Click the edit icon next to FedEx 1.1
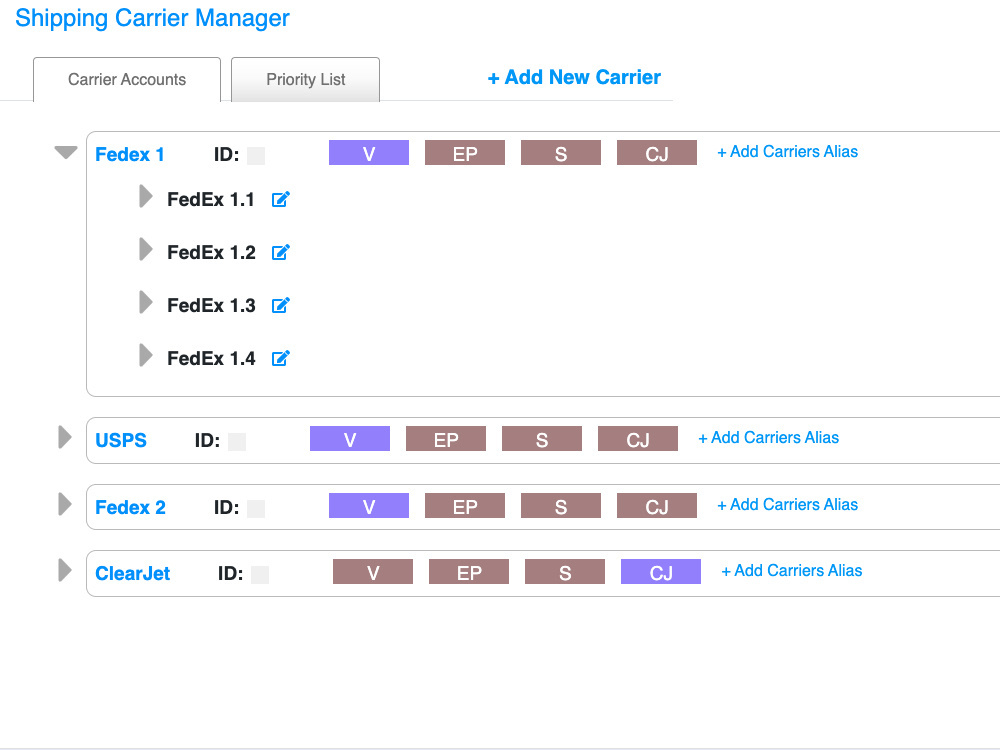Image resolution: width=1000 pixels, height=750 pixels. click(x=280, y=199)
